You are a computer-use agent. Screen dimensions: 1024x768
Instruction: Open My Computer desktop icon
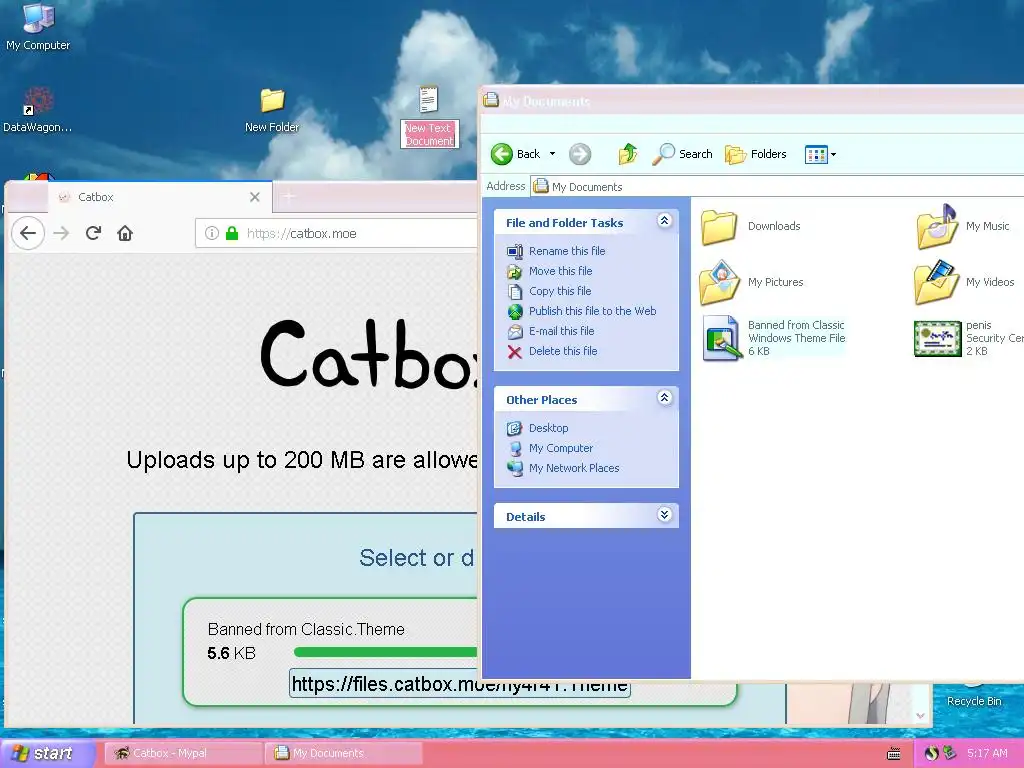[38, 26]
